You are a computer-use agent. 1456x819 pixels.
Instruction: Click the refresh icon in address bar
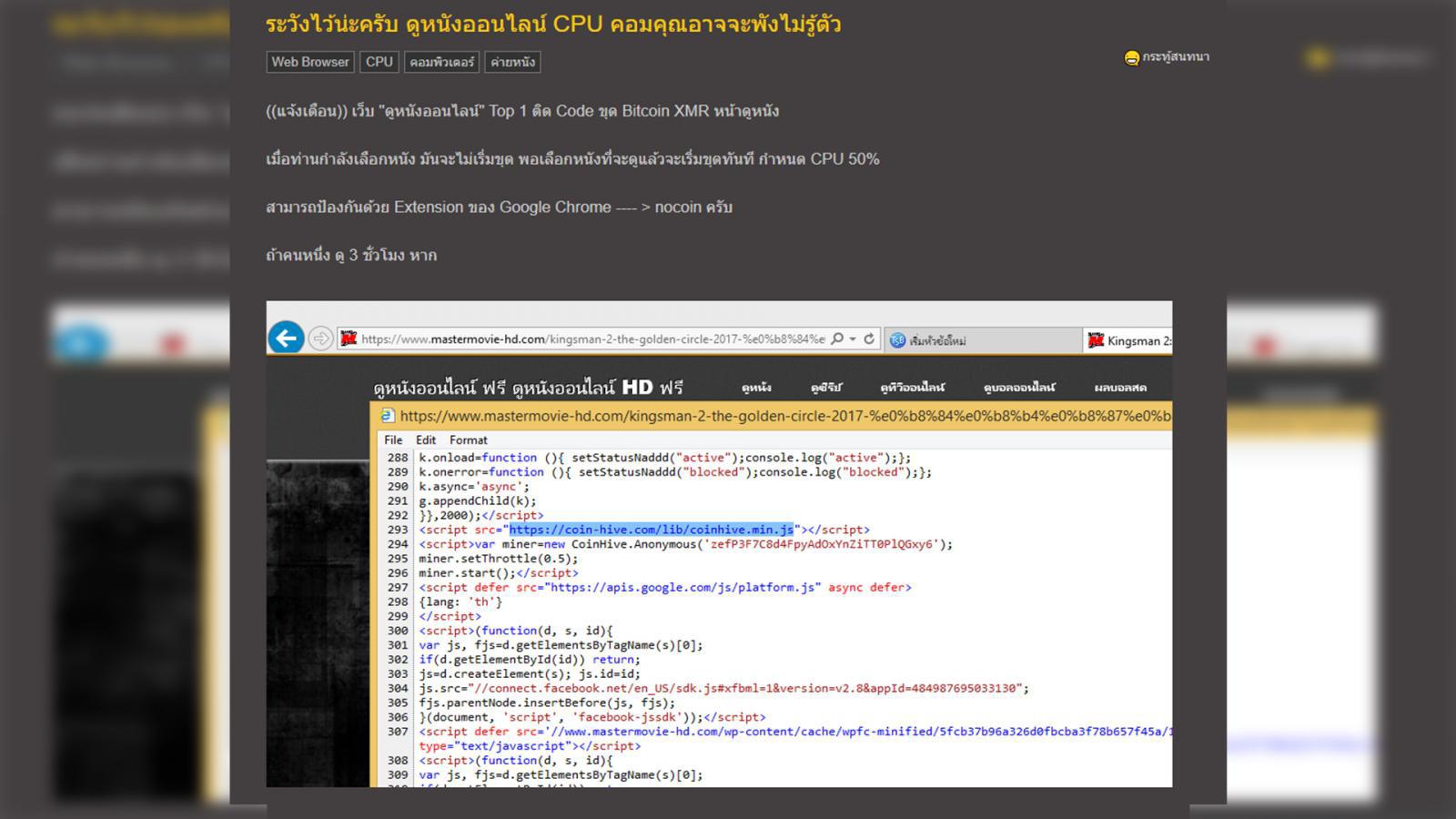869,339
